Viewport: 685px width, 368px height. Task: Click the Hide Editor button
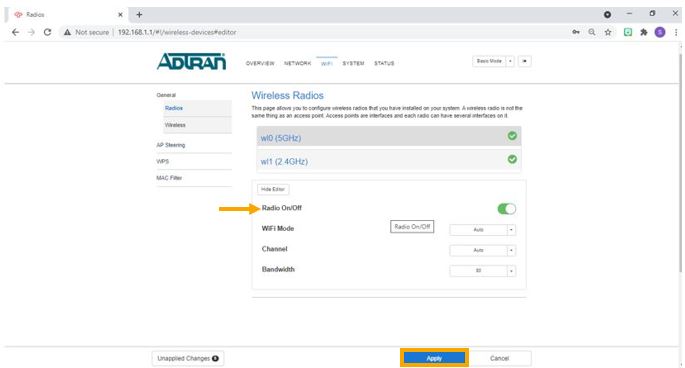(x=273, y=189)
